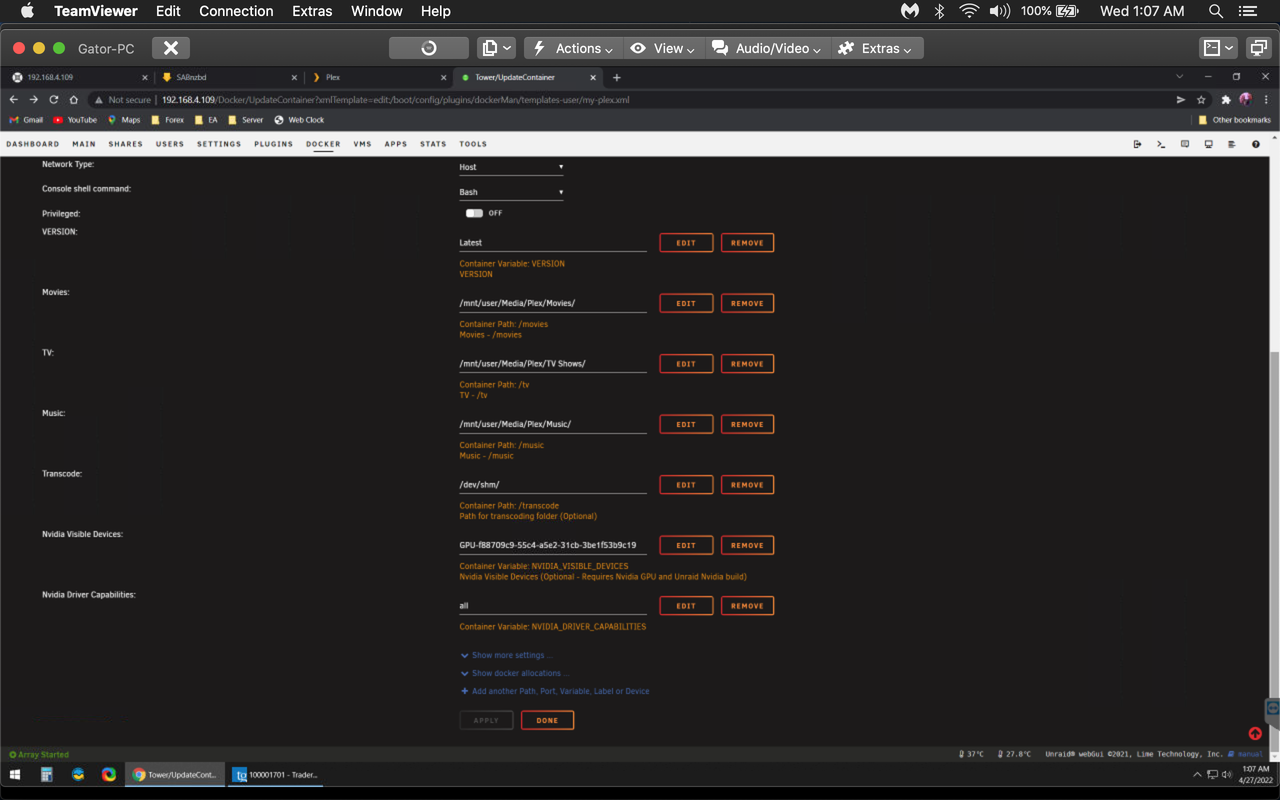This screenshot has width=1280, height=800.
Task: Click the session reload toggle in TeamViewer toolbar
Action: (x=428, y=47)
